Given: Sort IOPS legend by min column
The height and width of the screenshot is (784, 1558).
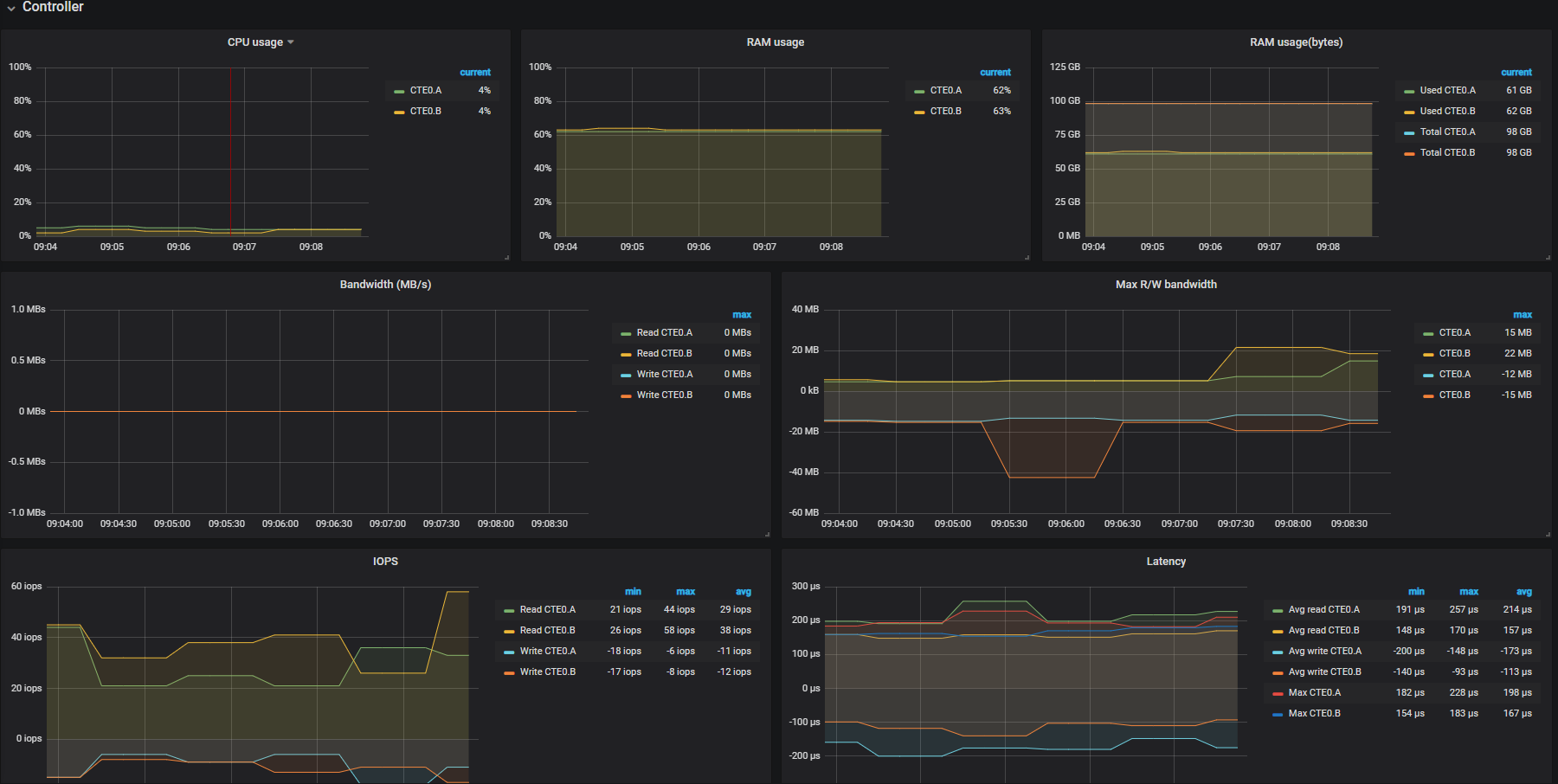Looking at the screenshot, I should [x=633, y=592].
